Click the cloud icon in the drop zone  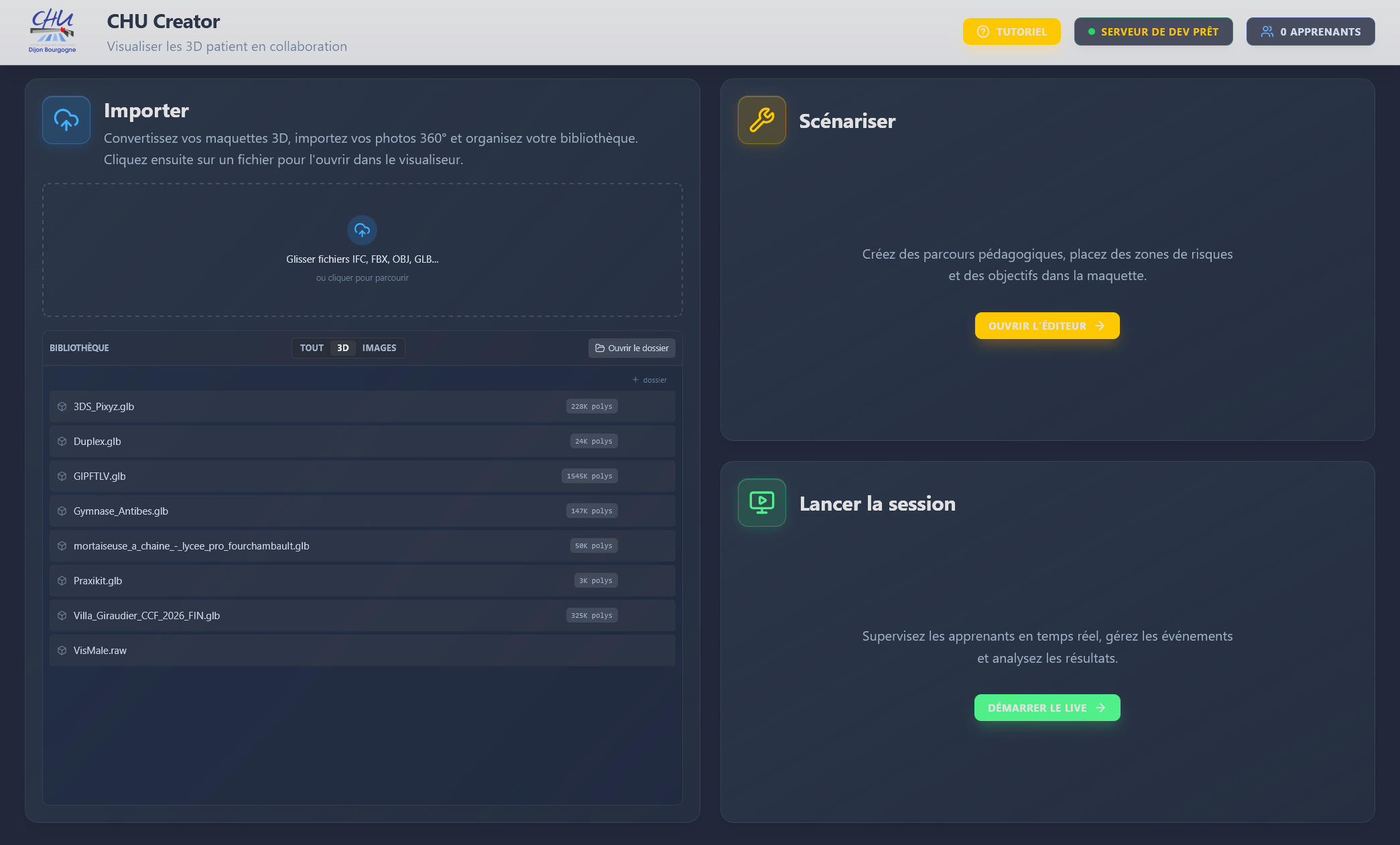363,230
